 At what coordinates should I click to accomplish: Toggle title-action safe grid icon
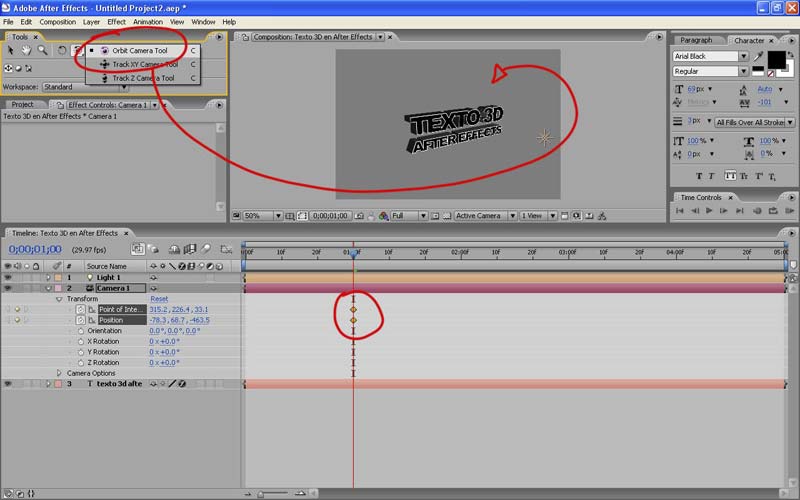[x=290, y=216]
